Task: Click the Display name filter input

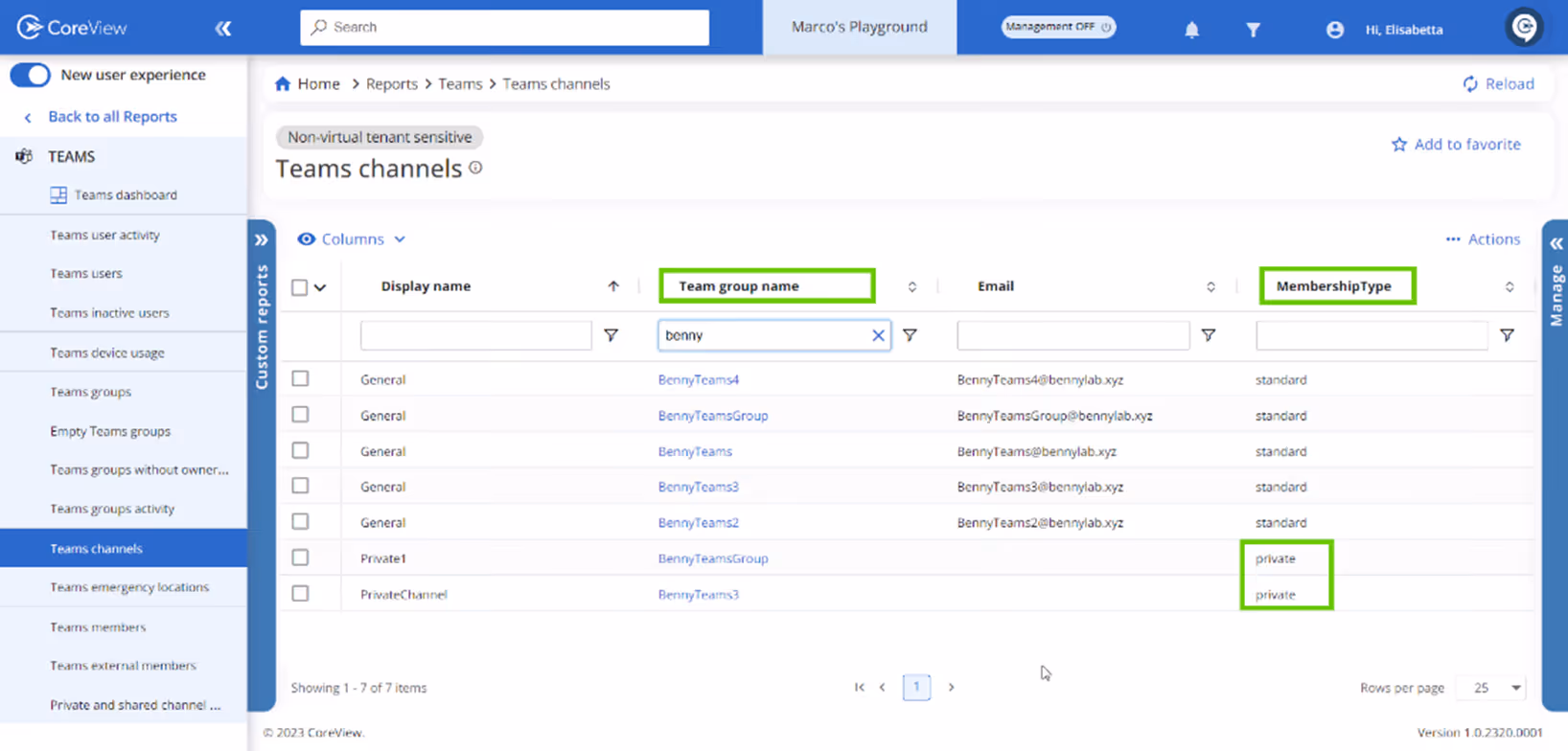Action: 475,335
